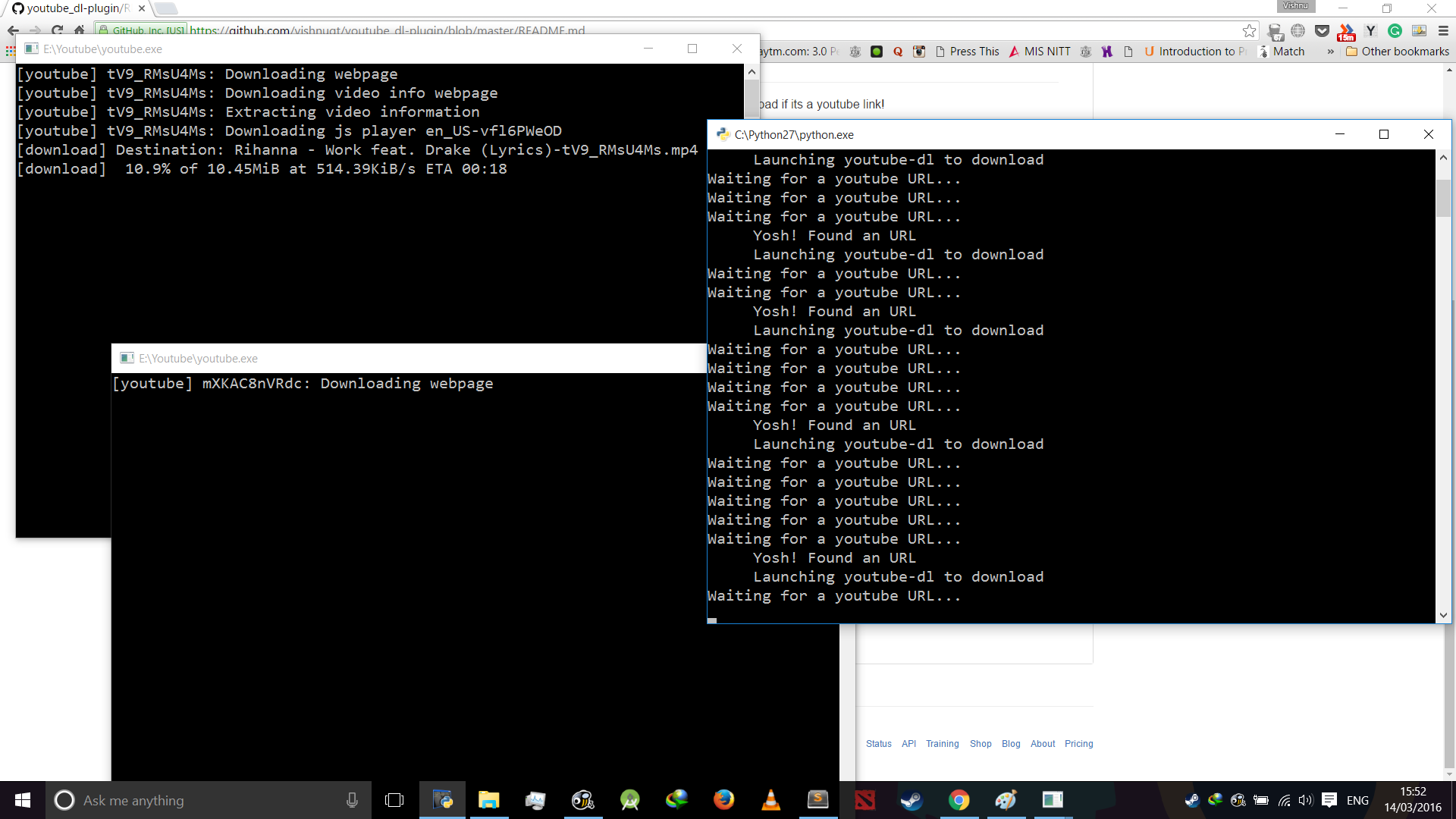Open Android Studio from the taskbar
The width and height of the screenshot is (1456, 819).
[630, 800]
